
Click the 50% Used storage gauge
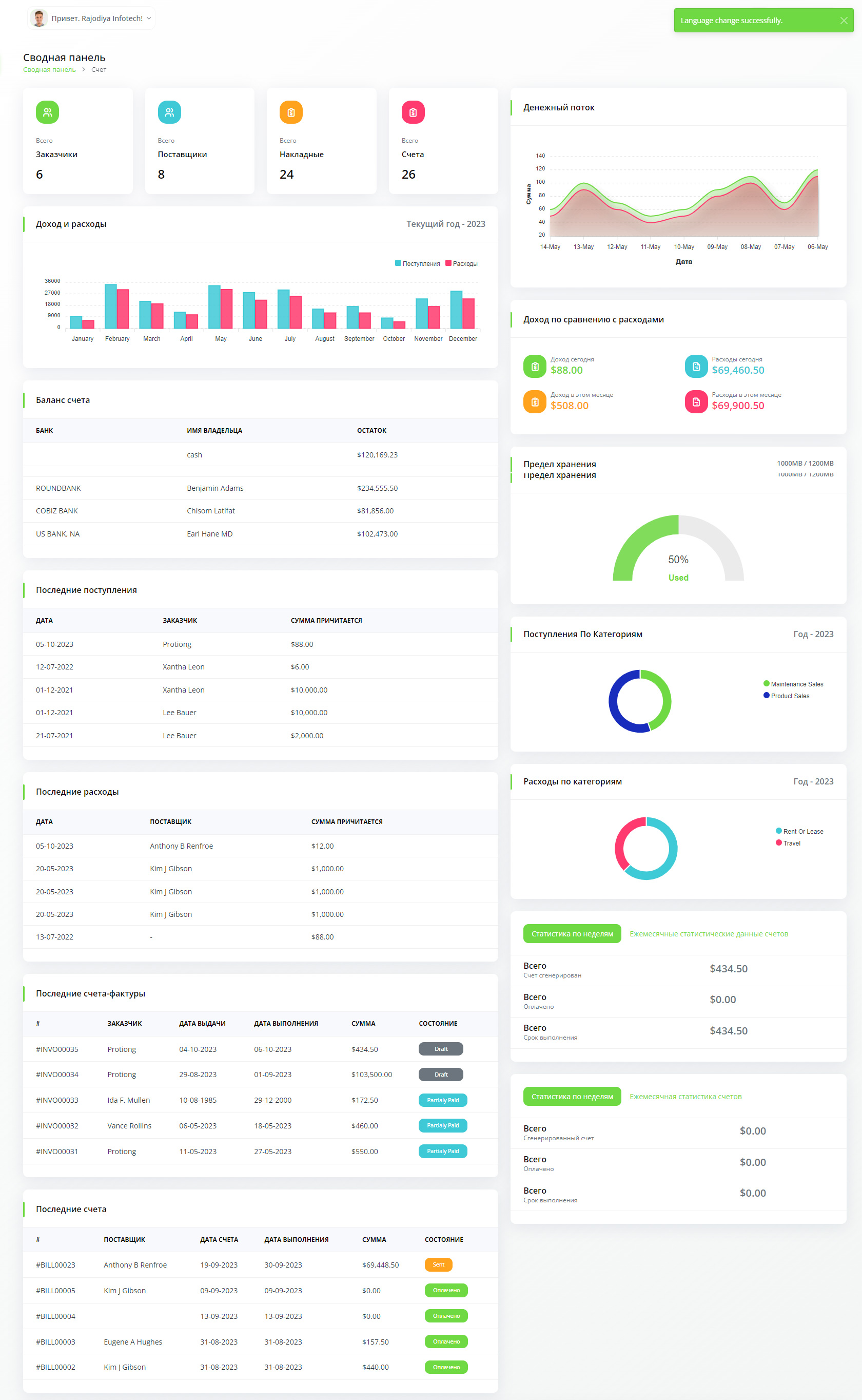[x=678, y=549]
